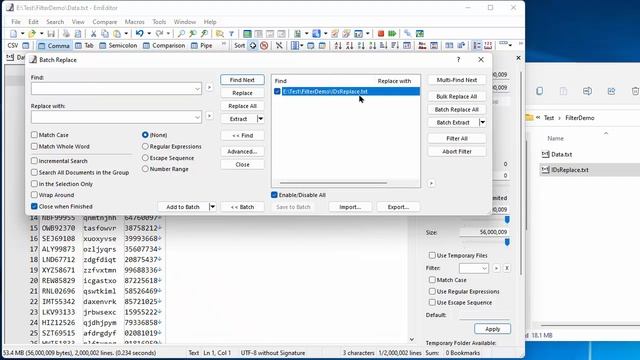Open the Compare menu
Screen dimensions: 640x360
(104, 22)
